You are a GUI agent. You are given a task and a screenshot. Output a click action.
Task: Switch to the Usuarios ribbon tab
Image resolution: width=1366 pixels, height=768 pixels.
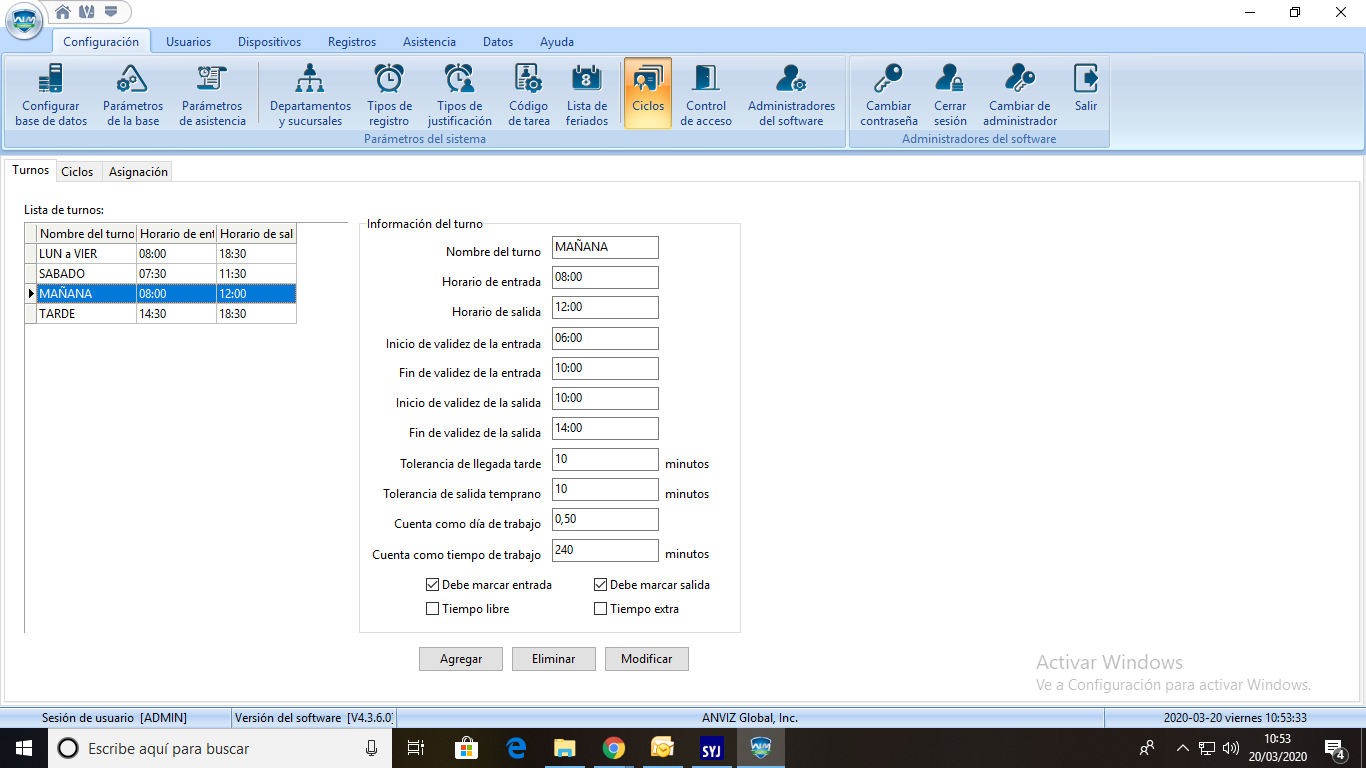[x=188, y=42]
